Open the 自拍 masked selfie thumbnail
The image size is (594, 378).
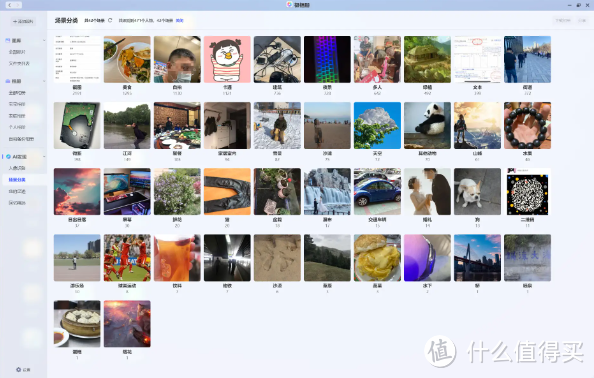(177, 59)
